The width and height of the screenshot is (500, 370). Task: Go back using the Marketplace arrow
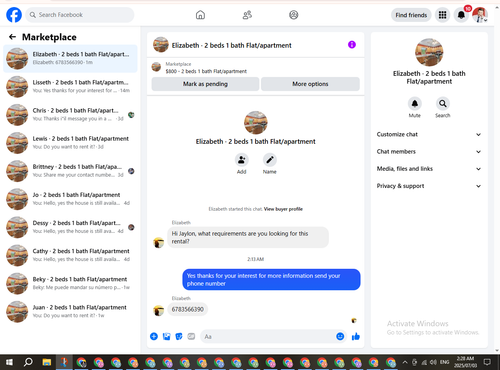(12, 37)
